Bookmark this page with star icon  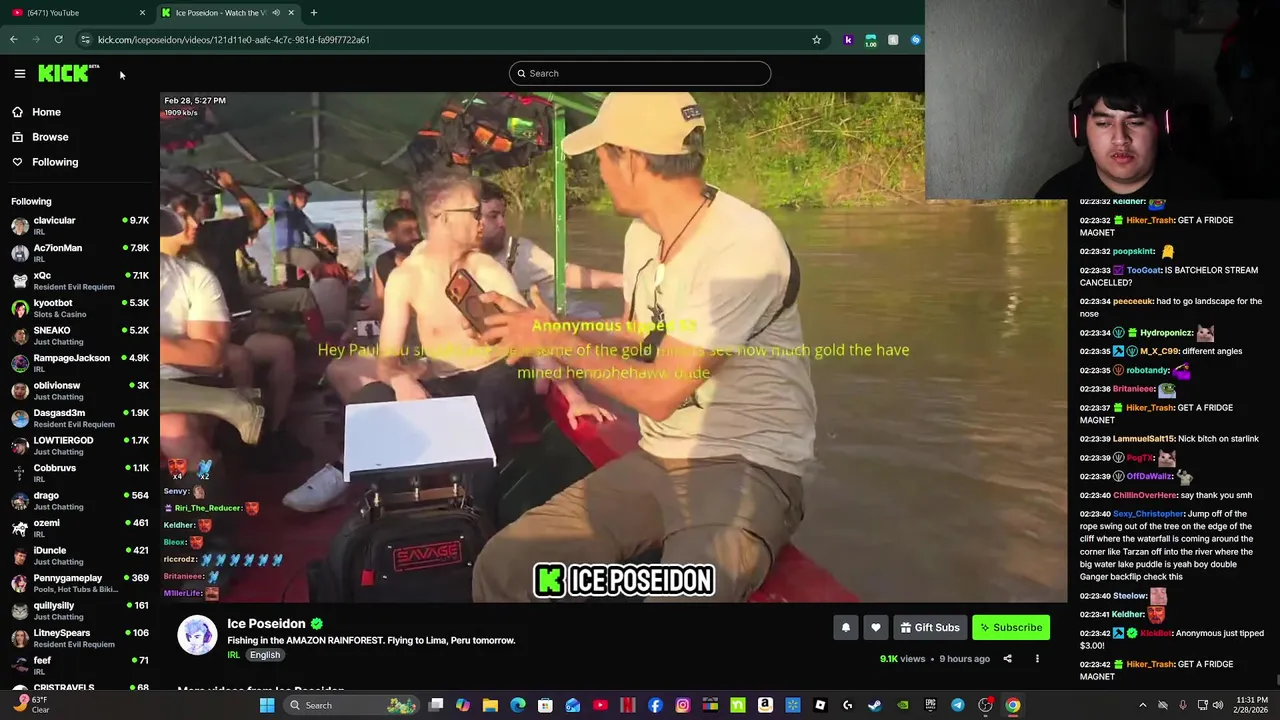817,40
